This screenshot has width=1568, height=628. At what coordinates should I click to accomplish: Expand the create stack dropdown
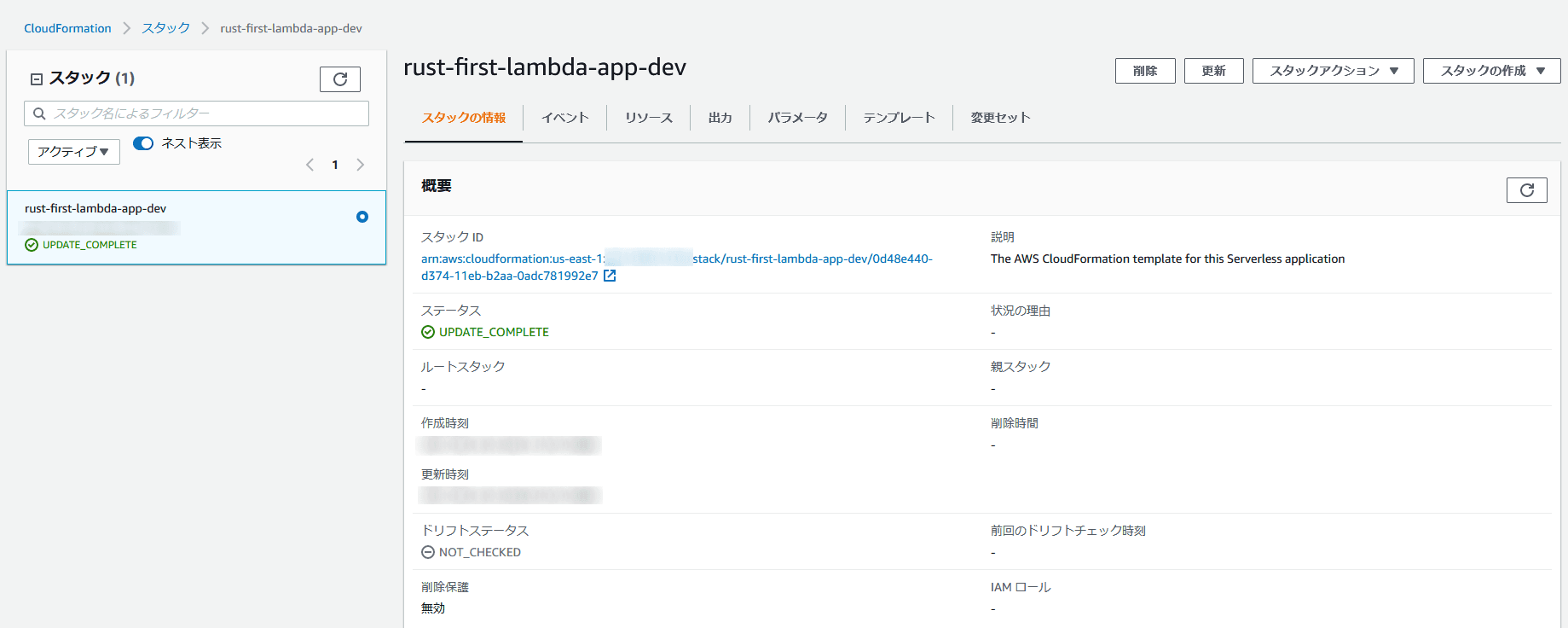[x=1491, y=71]
